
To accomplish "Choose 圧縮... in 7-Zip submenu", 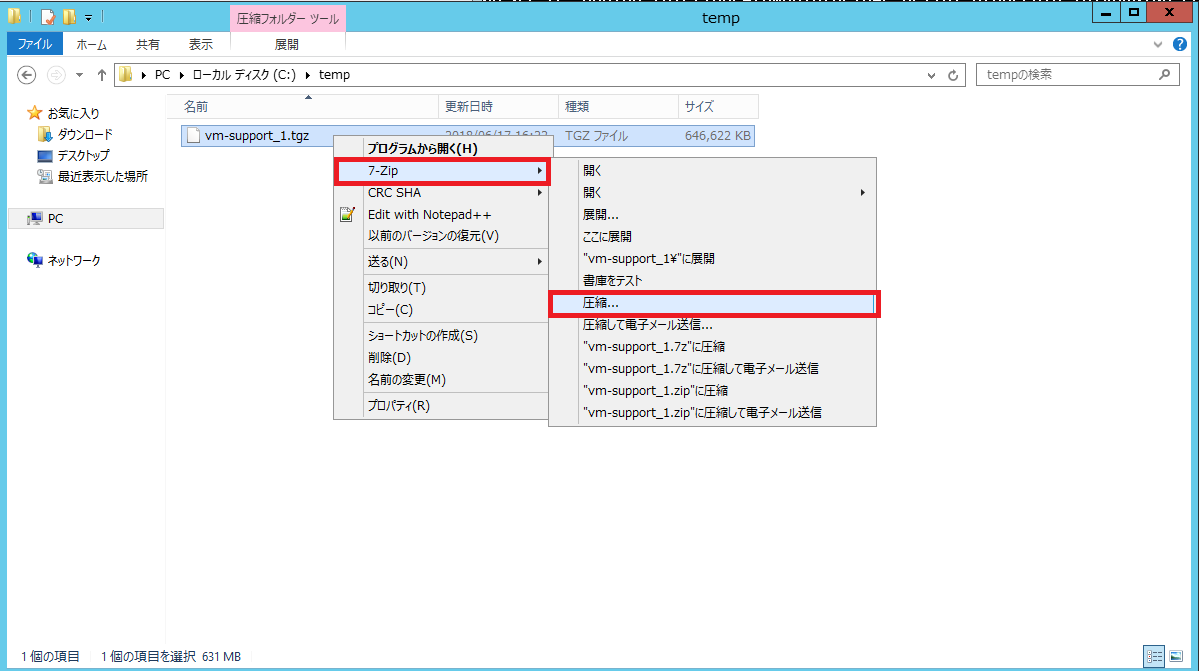I will pyautogui.click(x=713, y=303).
